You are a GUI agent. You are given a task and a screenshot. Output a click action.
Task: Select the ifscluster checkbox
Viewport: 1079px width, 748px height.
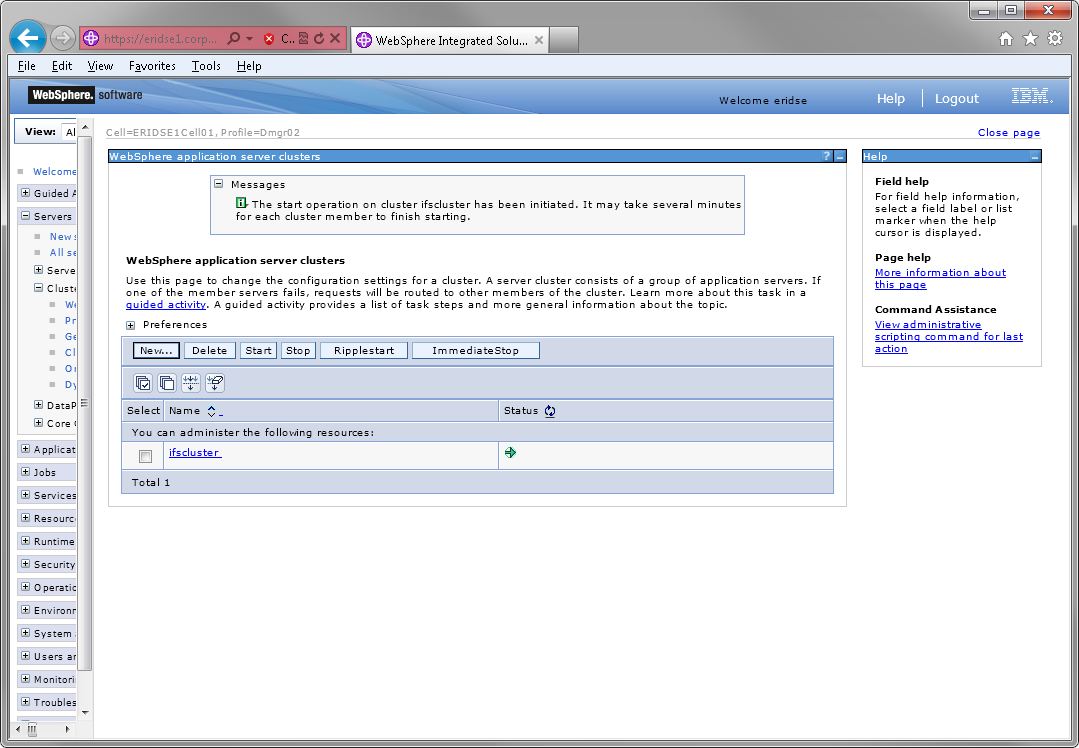(x=145, y=456)
